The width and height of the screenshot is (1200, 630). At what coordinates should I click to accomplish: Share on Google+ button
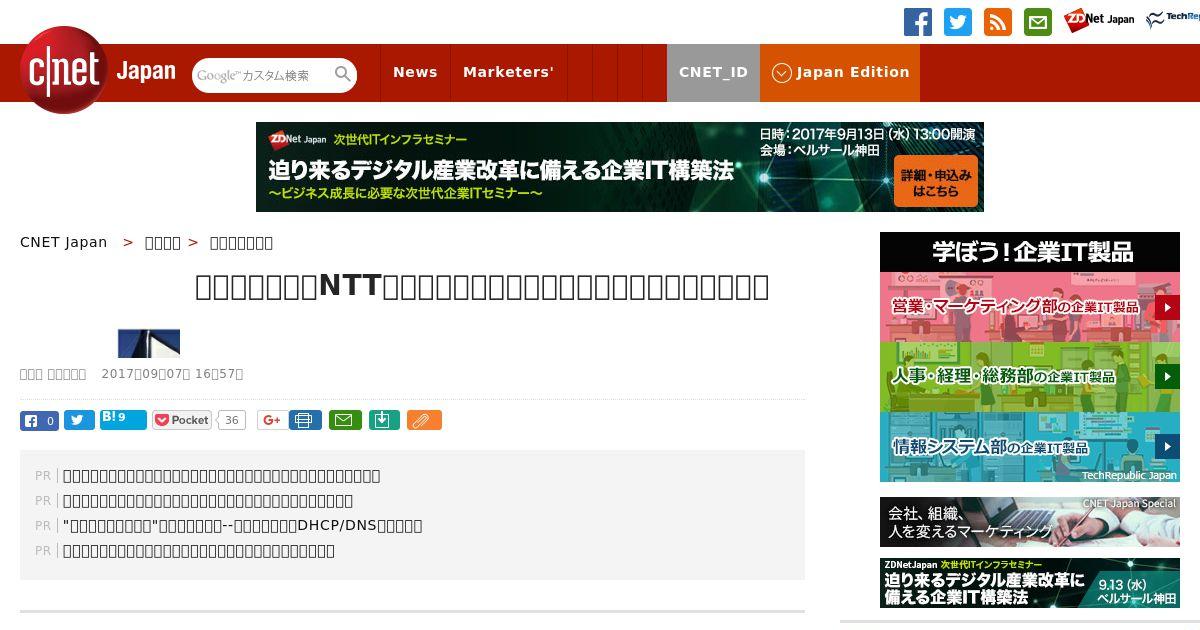pos(270,420)
